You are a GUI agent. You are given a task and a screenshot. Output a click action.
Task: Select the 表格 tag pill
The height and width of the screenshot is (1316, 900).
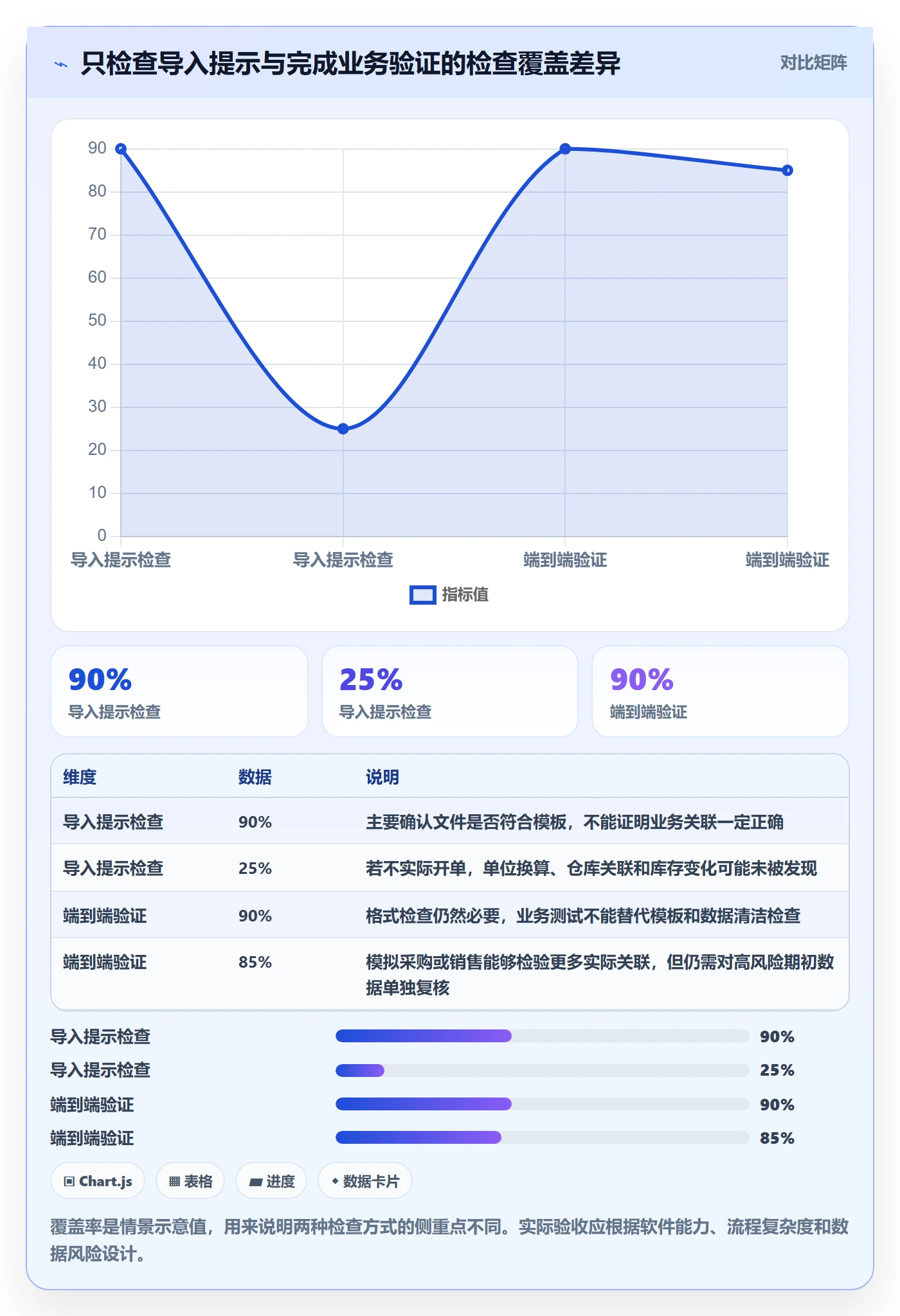click(x=190, y=1181)
